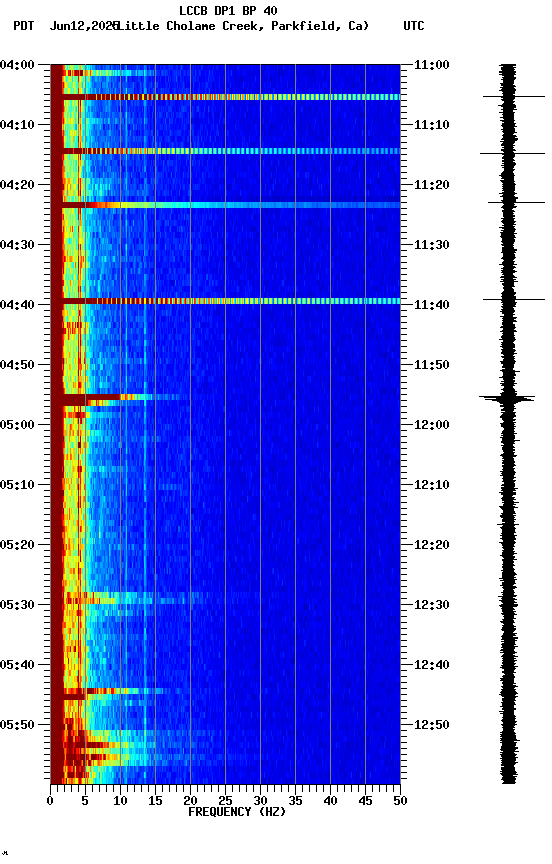This screenshot has width=552, height=864.
Task: Click the '50' Hz frequency axis label
Action: click(x=400, y=801)
